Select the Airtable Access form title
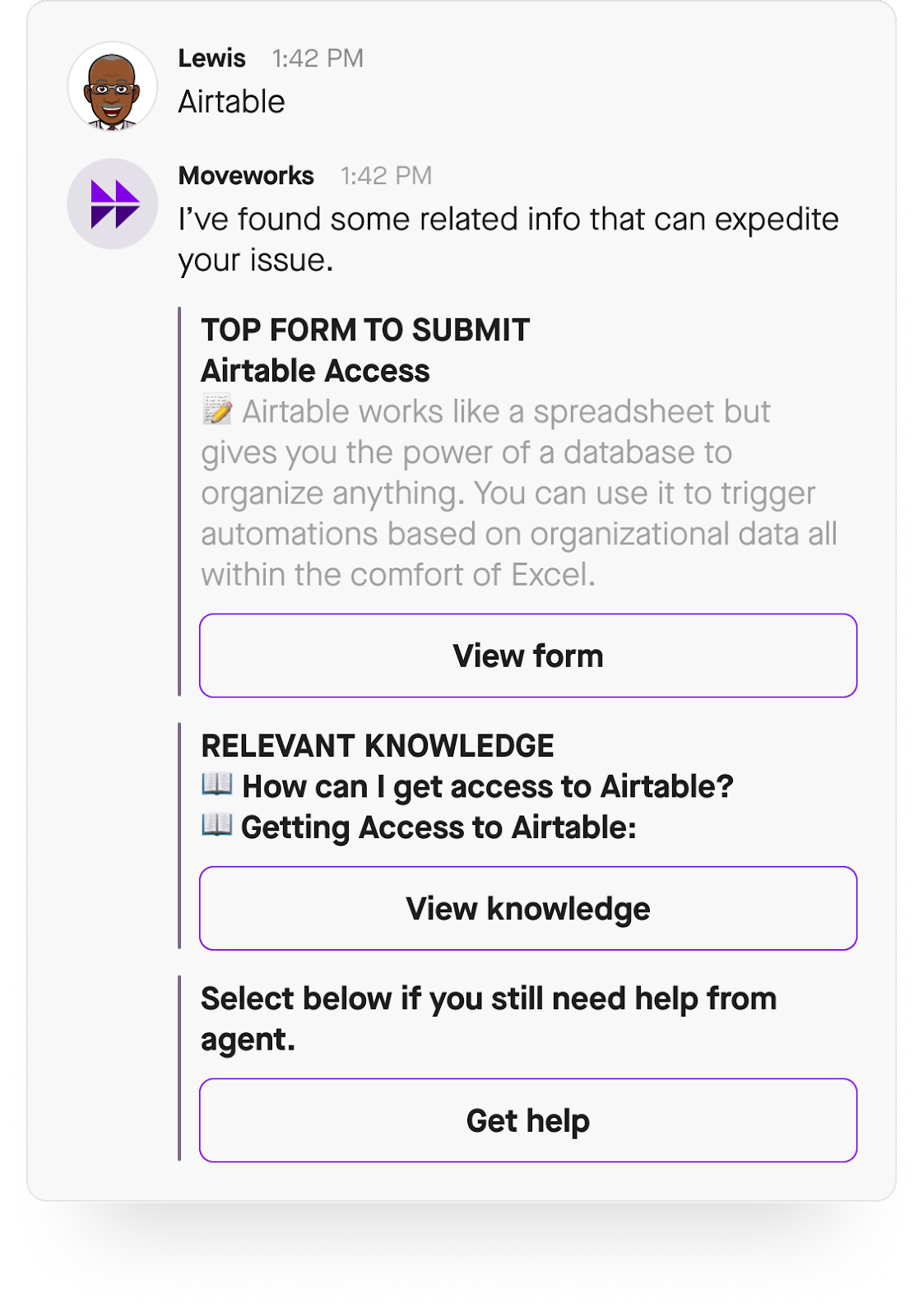 coord(315,371)
